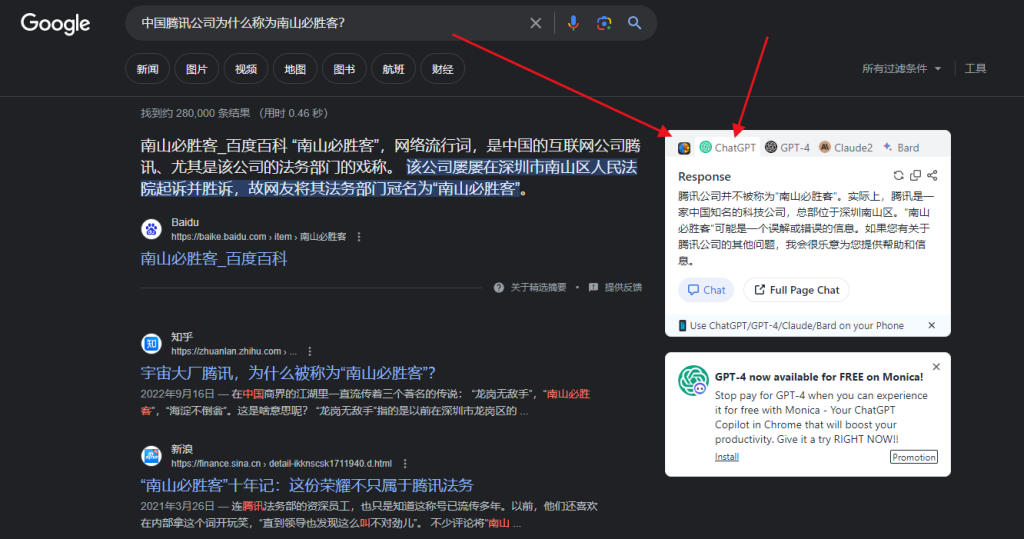The height and width of the screenshot is (539, 1024).
Task: Click the 关于精选摘要 help icon
Action: (499, 287)
